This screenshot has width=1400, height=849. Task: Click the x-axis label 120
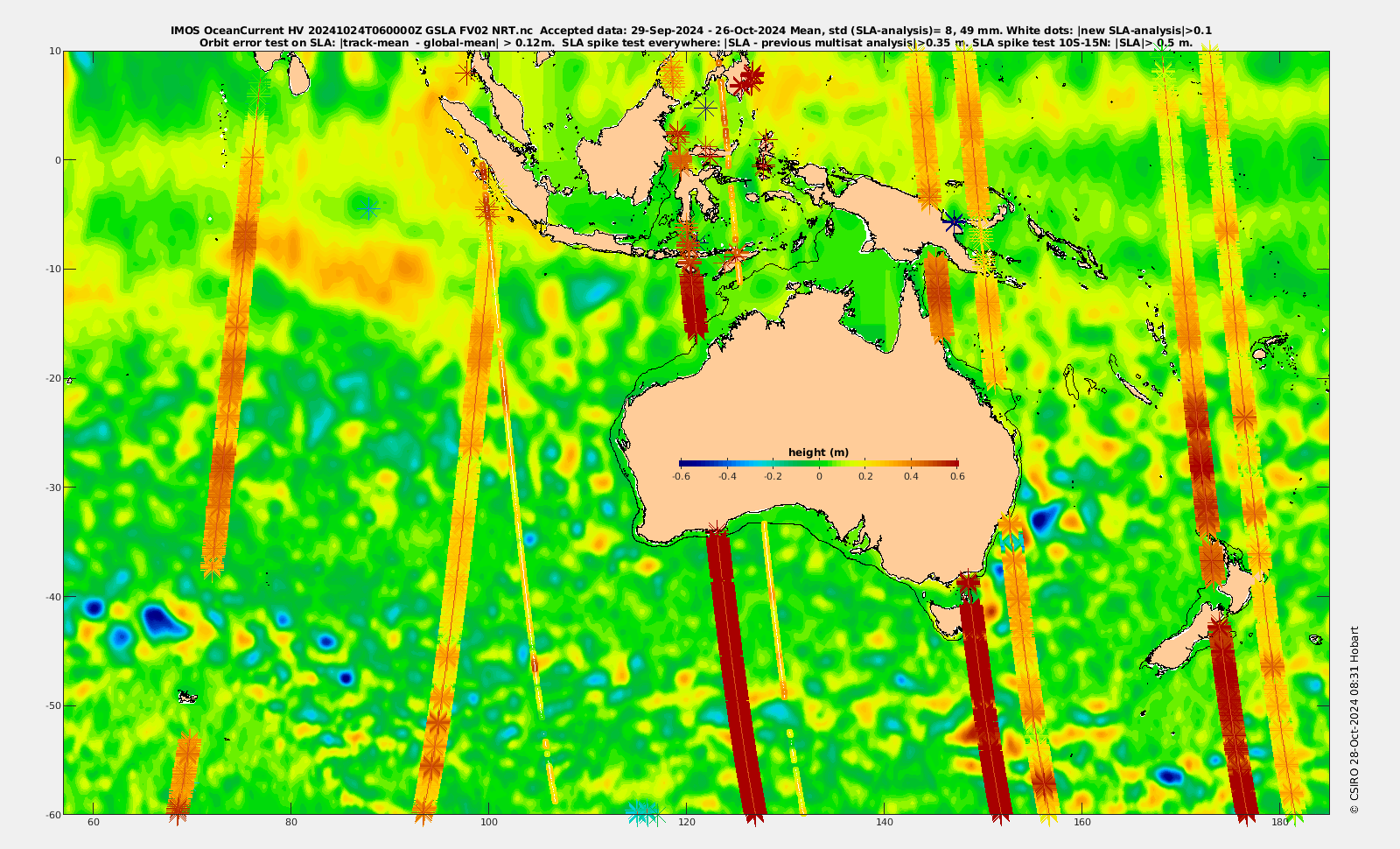687,823
